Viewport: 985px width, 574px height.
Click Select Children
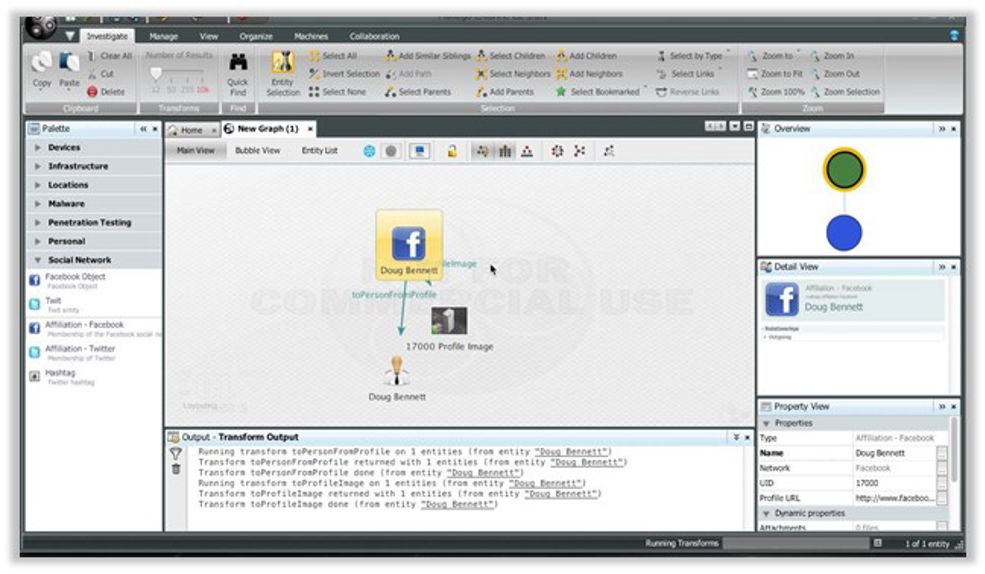[x=510, y=56]
